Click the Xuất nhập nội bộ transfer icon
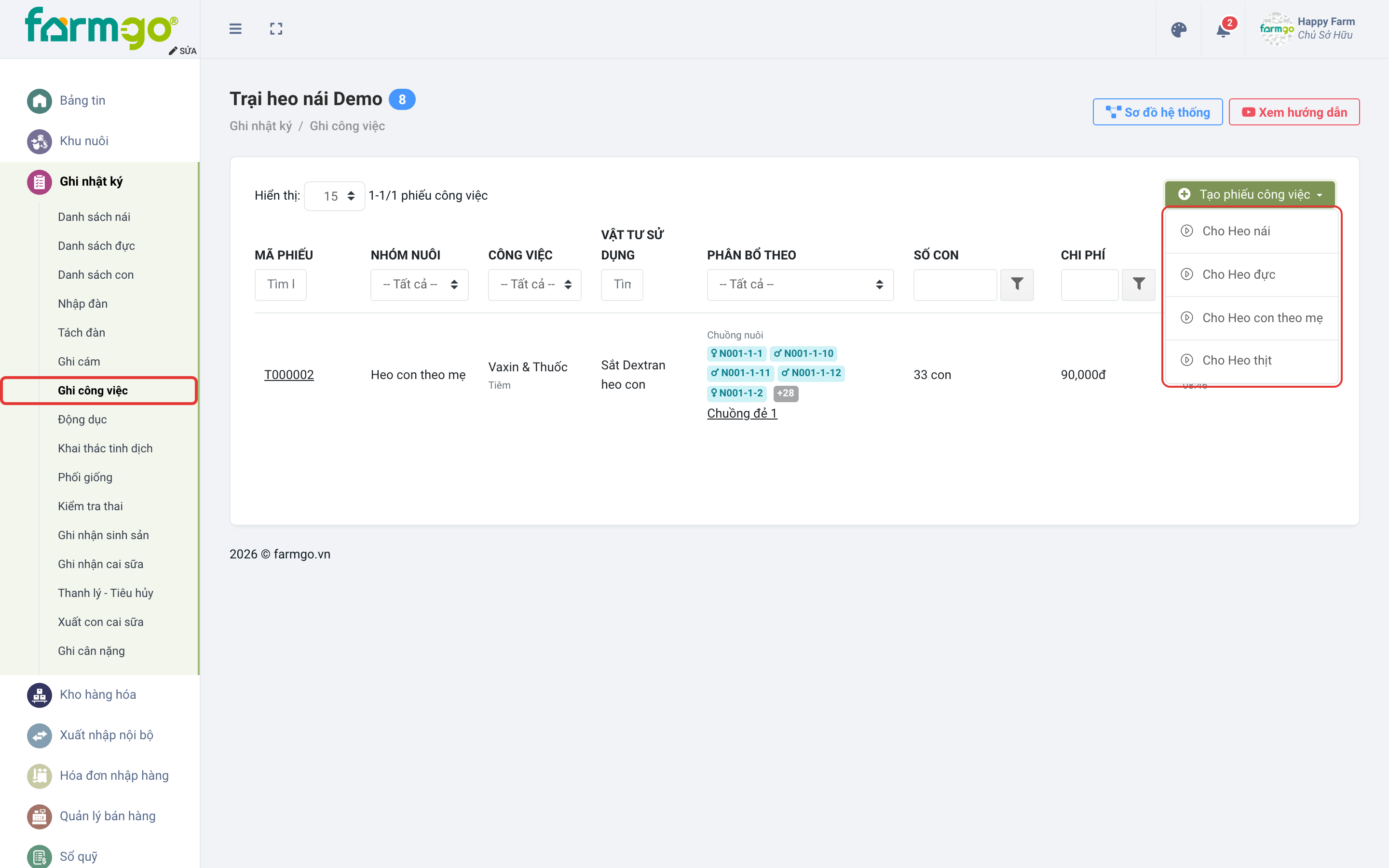The image size is (1389, 868). click(40, 735)
